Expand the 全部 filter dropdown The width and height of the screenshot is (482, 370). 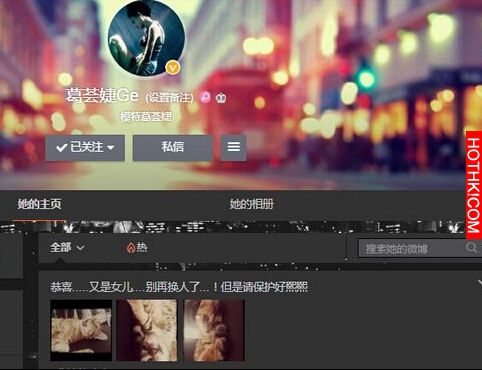pyautogui.click(x=67, y=248)
